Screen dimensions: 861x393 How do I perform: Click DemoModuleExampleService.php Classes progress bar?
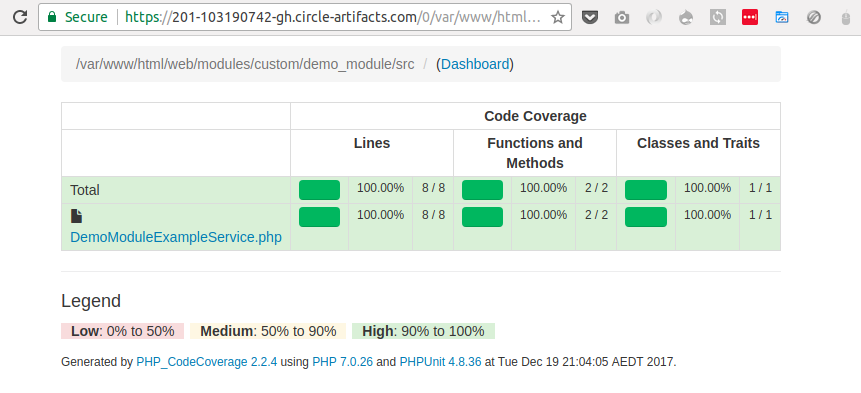[646, 217]
